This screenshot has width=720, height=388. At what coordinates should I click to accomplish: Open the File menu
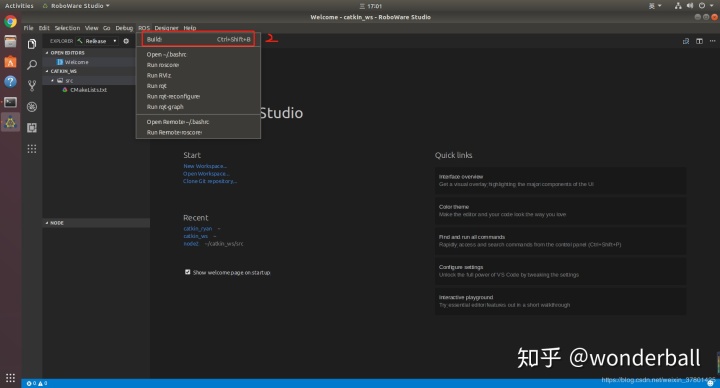pos(28,28)
